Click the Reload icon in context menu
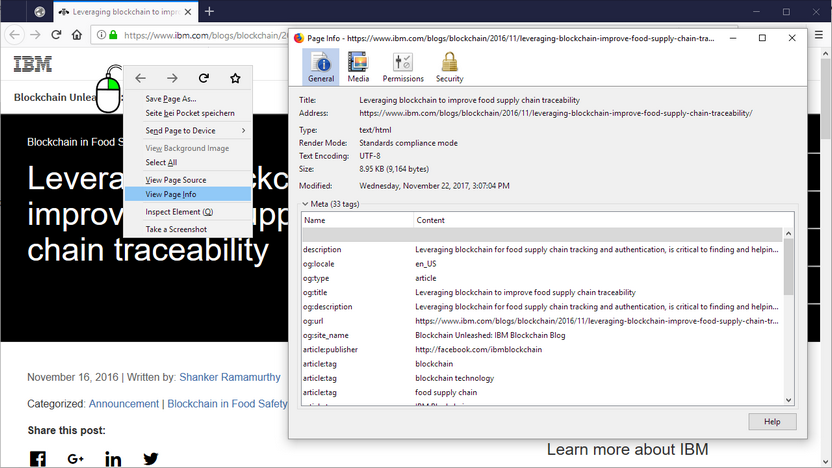The width and height of the screenshot is (832, 468). pos(204,78)
